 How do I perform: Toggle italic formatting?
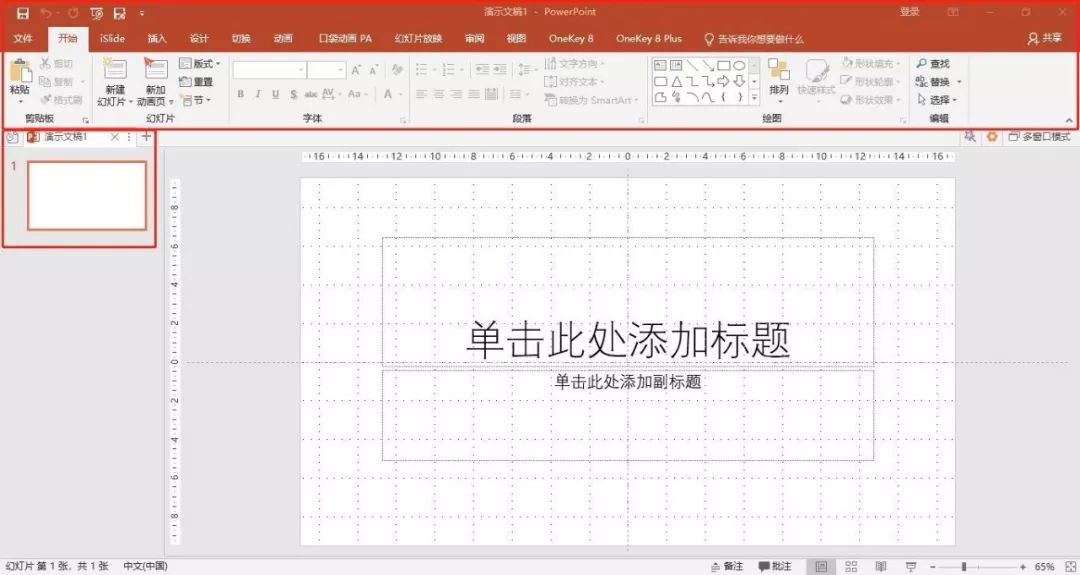(258, 94)
